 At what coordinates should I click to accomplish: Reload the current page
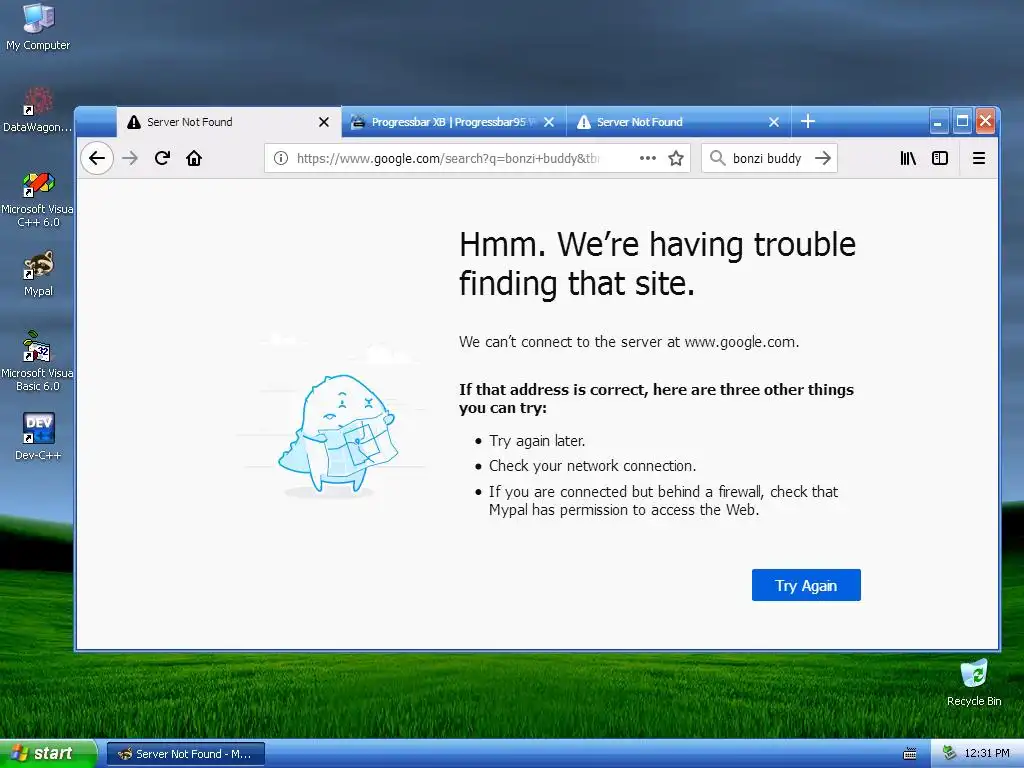162,158
